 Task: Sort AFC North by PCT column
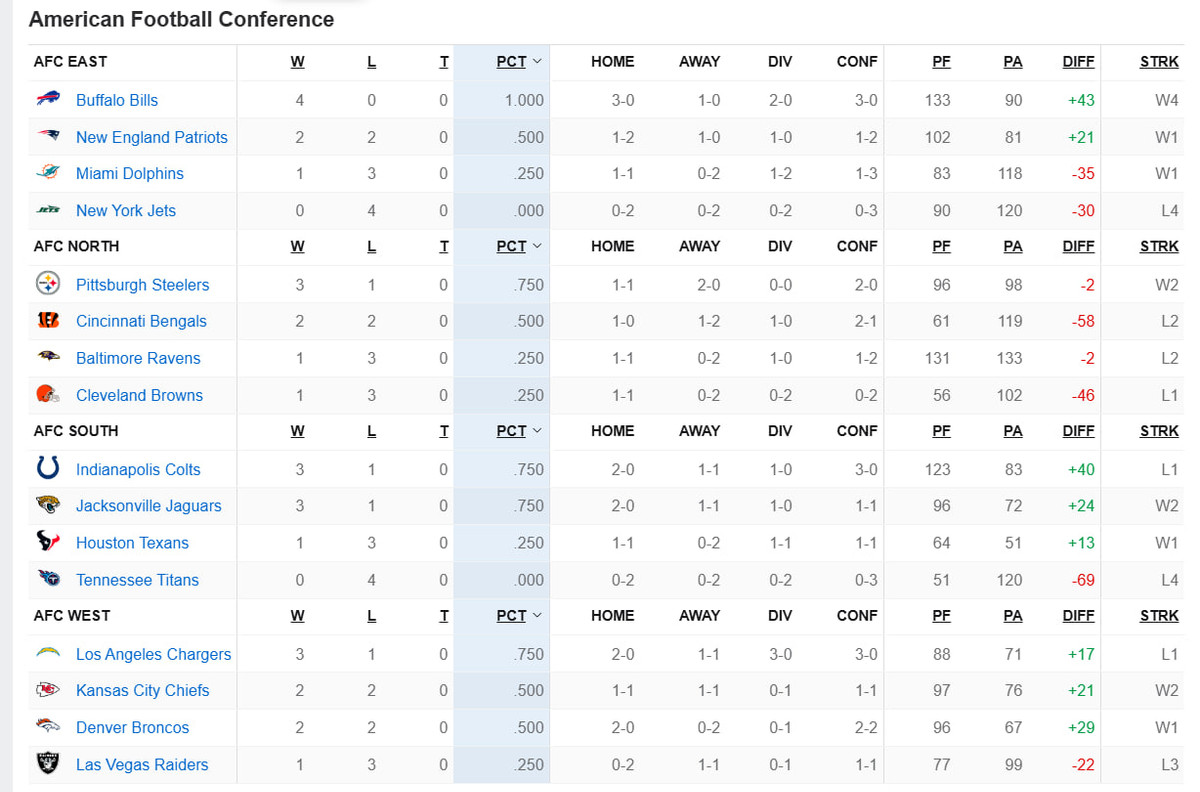tap(511, 246)
